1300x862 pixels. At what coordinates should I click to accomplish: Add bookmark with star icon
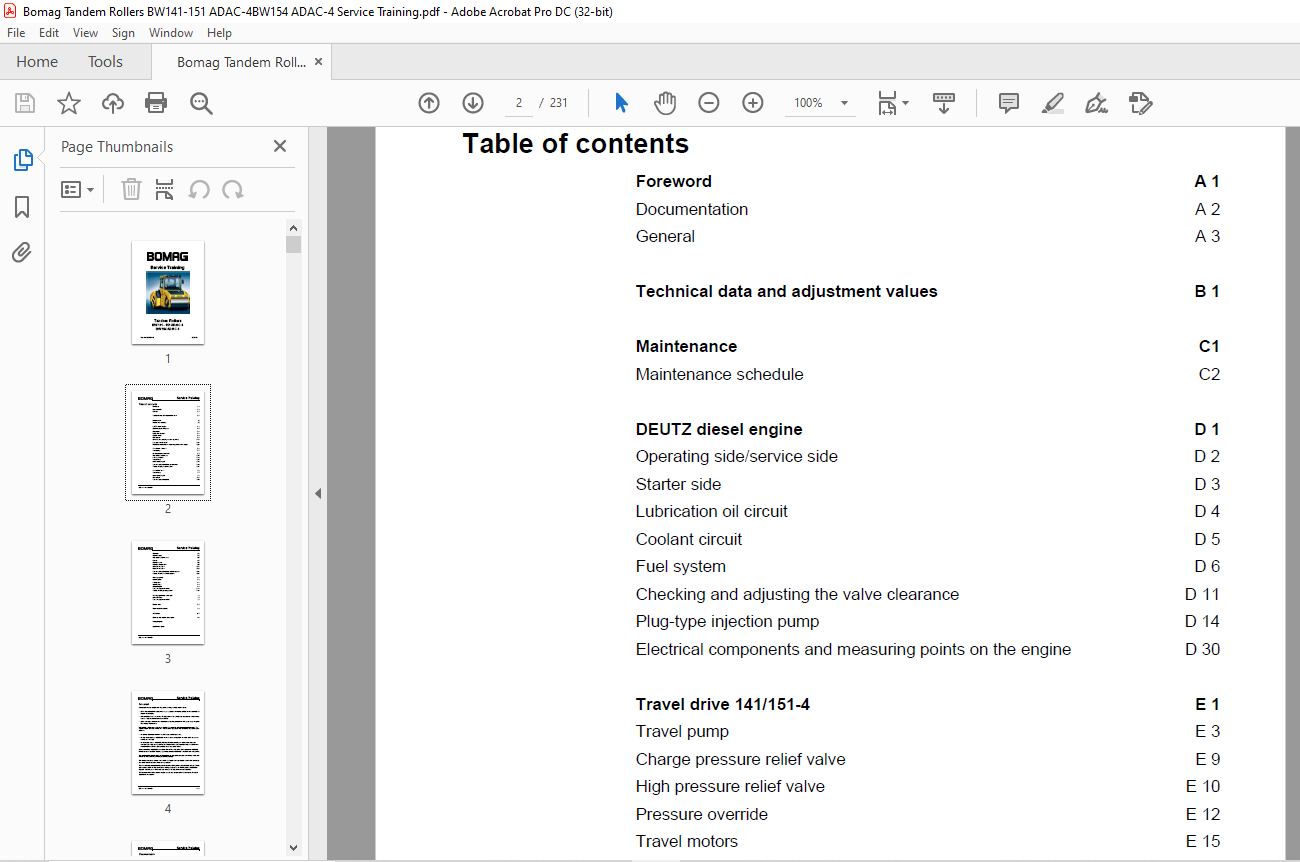pos(69,103)
